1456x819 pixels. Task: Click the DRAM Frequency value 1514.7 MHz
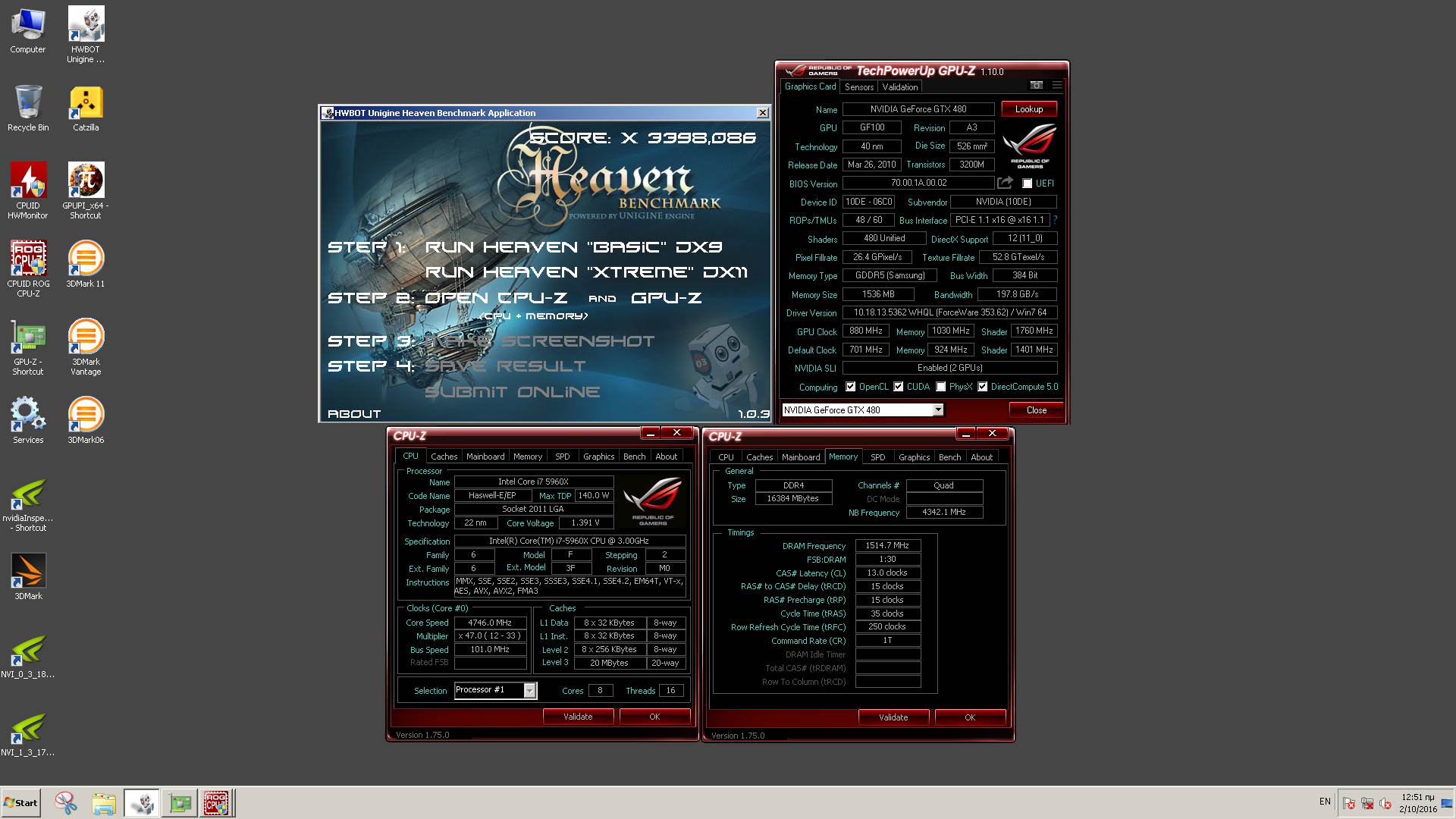point(887,545)
